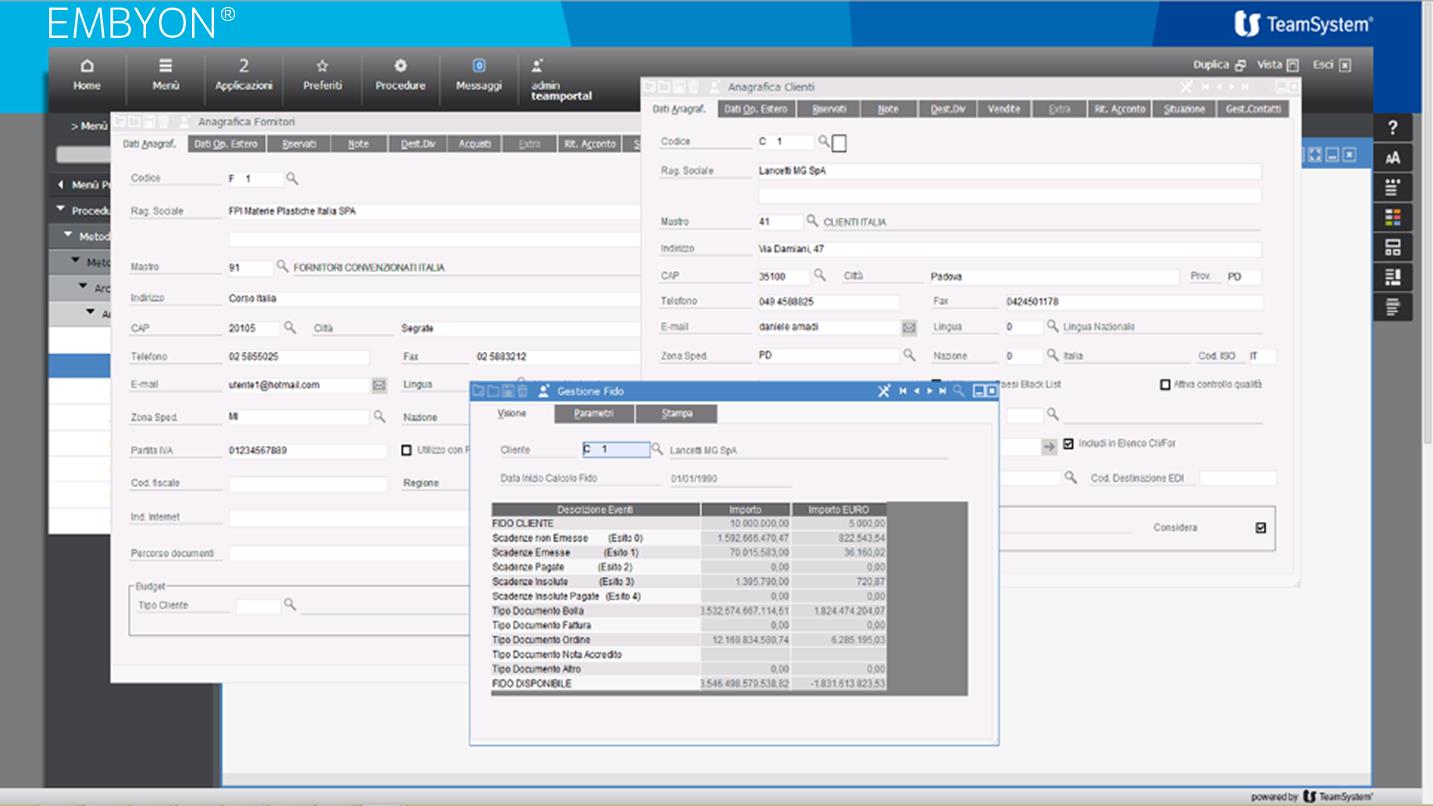This screenshot has width=1433, height=806.
Task: Toggle the Considera checkbox
Action: [1260, 527]
